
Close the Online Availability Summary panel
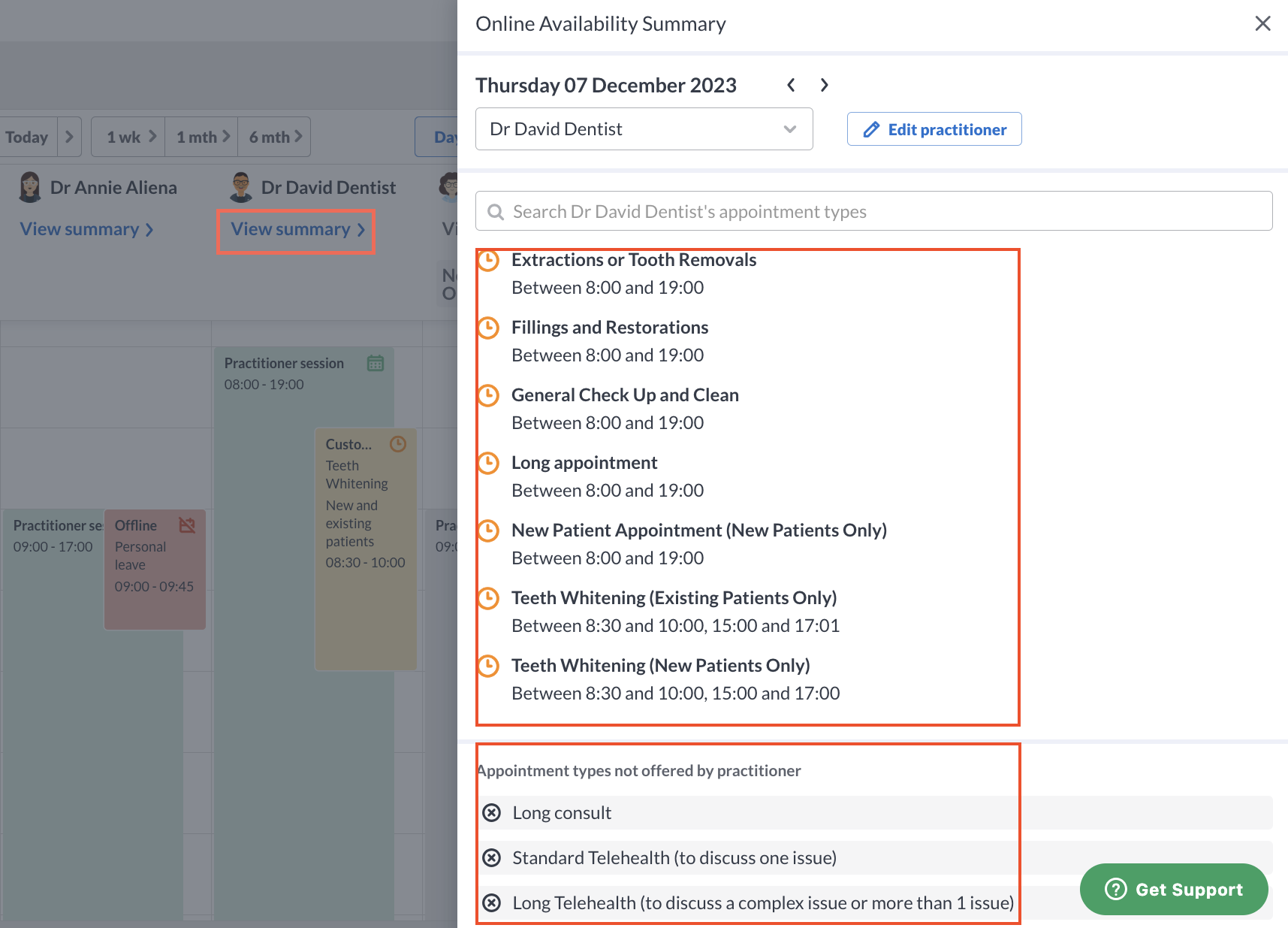1262,23
